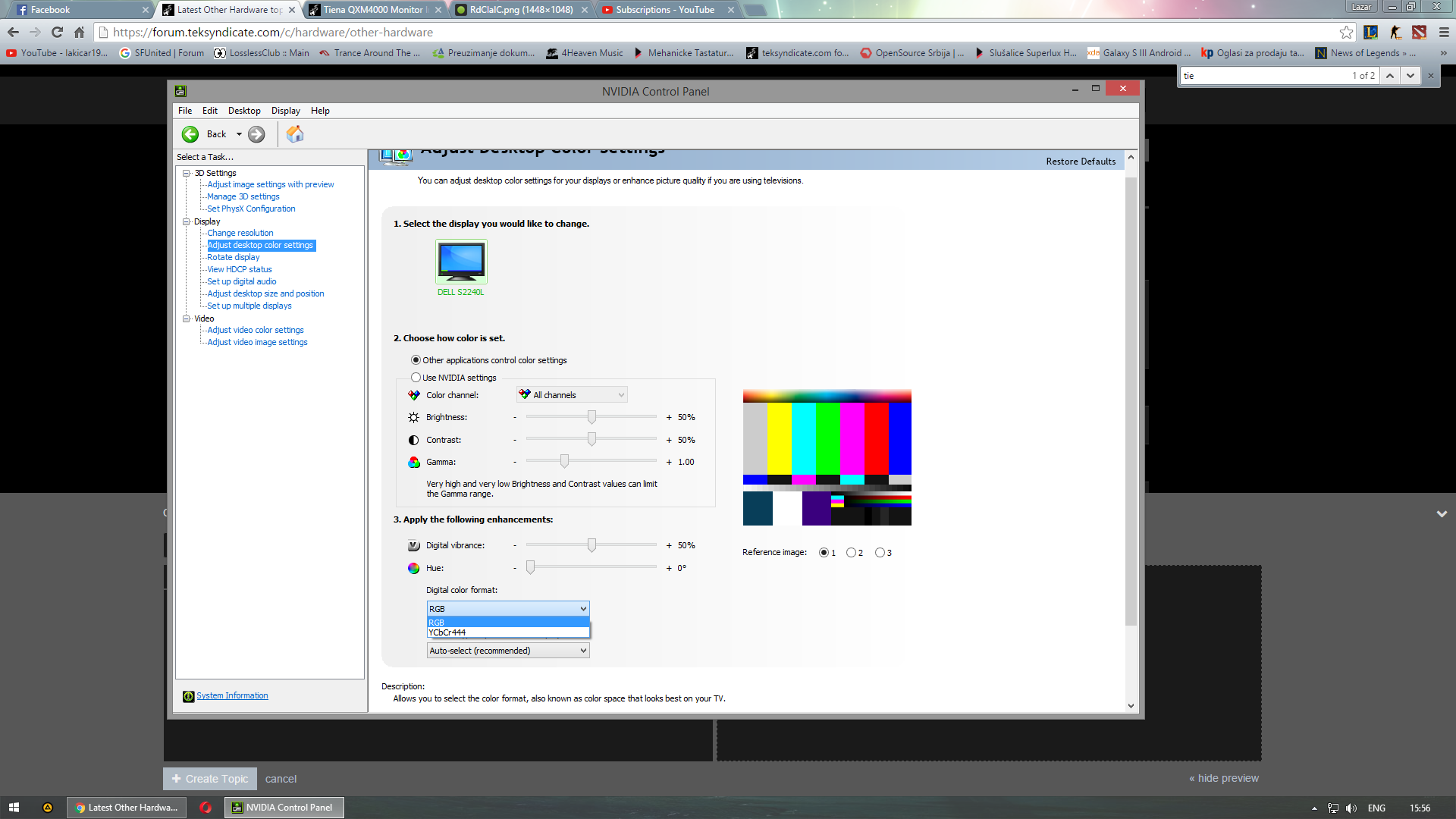Open the Display menu
Screen dimensions: 1456x819
tap(286, 111)
